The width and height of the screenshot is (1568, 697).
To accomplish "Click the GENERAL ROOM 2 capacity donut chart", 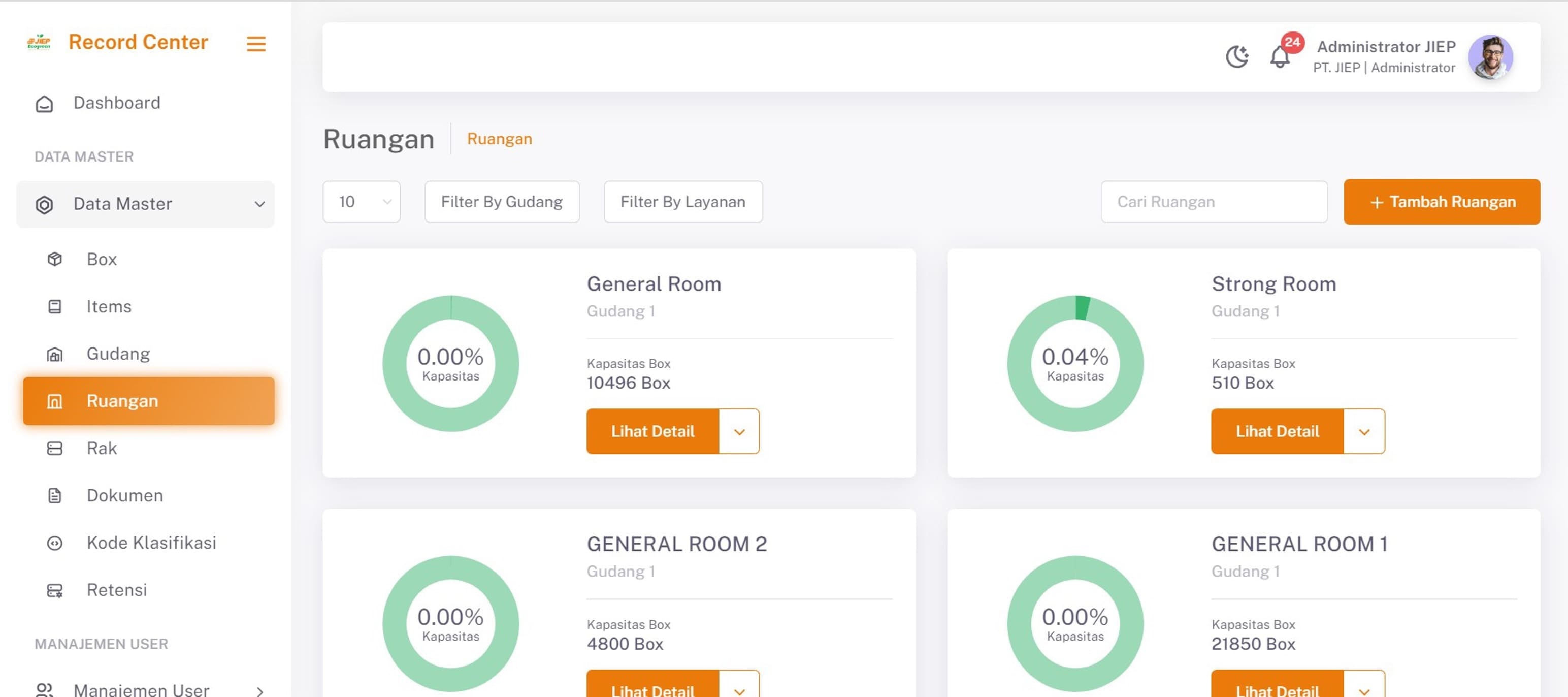I will click(x=450, y=623).
